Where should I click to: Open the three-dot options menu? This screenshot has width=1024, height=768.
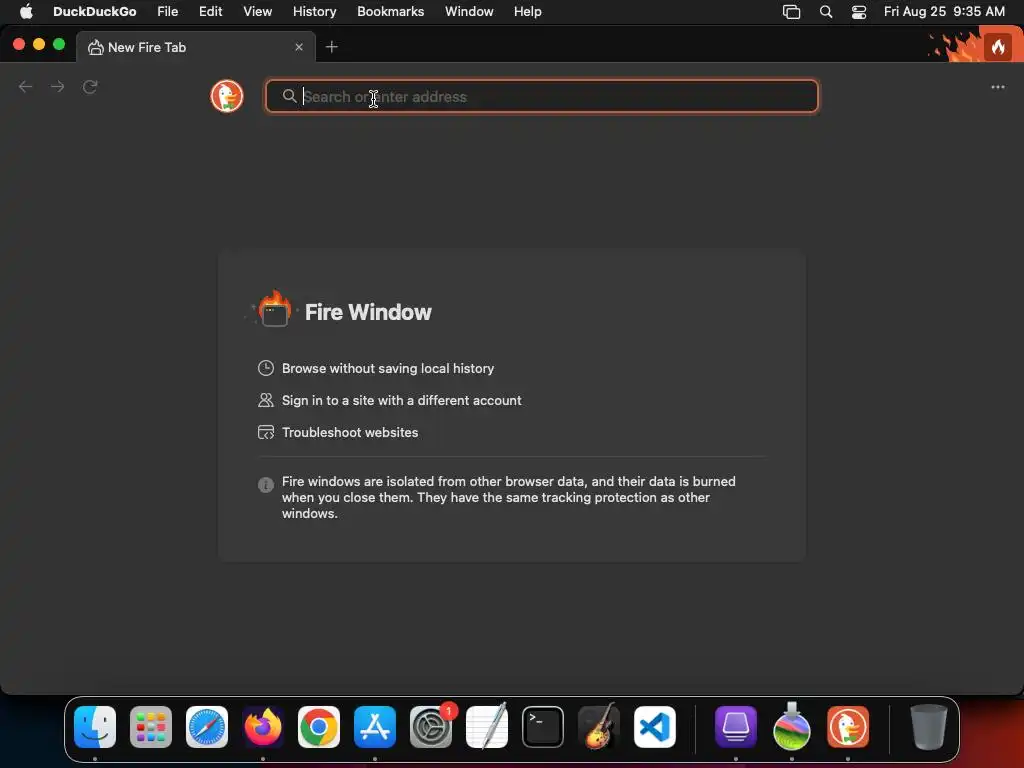(998, 87)
